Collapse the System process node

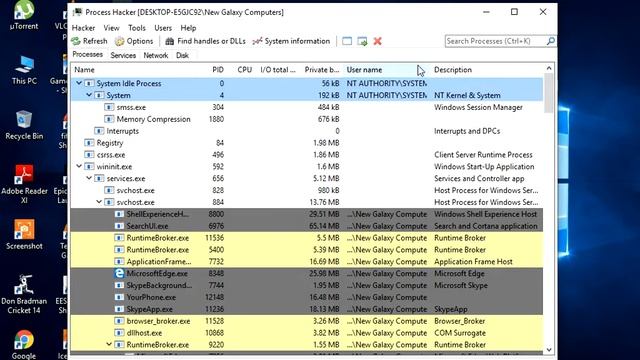(x=89, y=95)
